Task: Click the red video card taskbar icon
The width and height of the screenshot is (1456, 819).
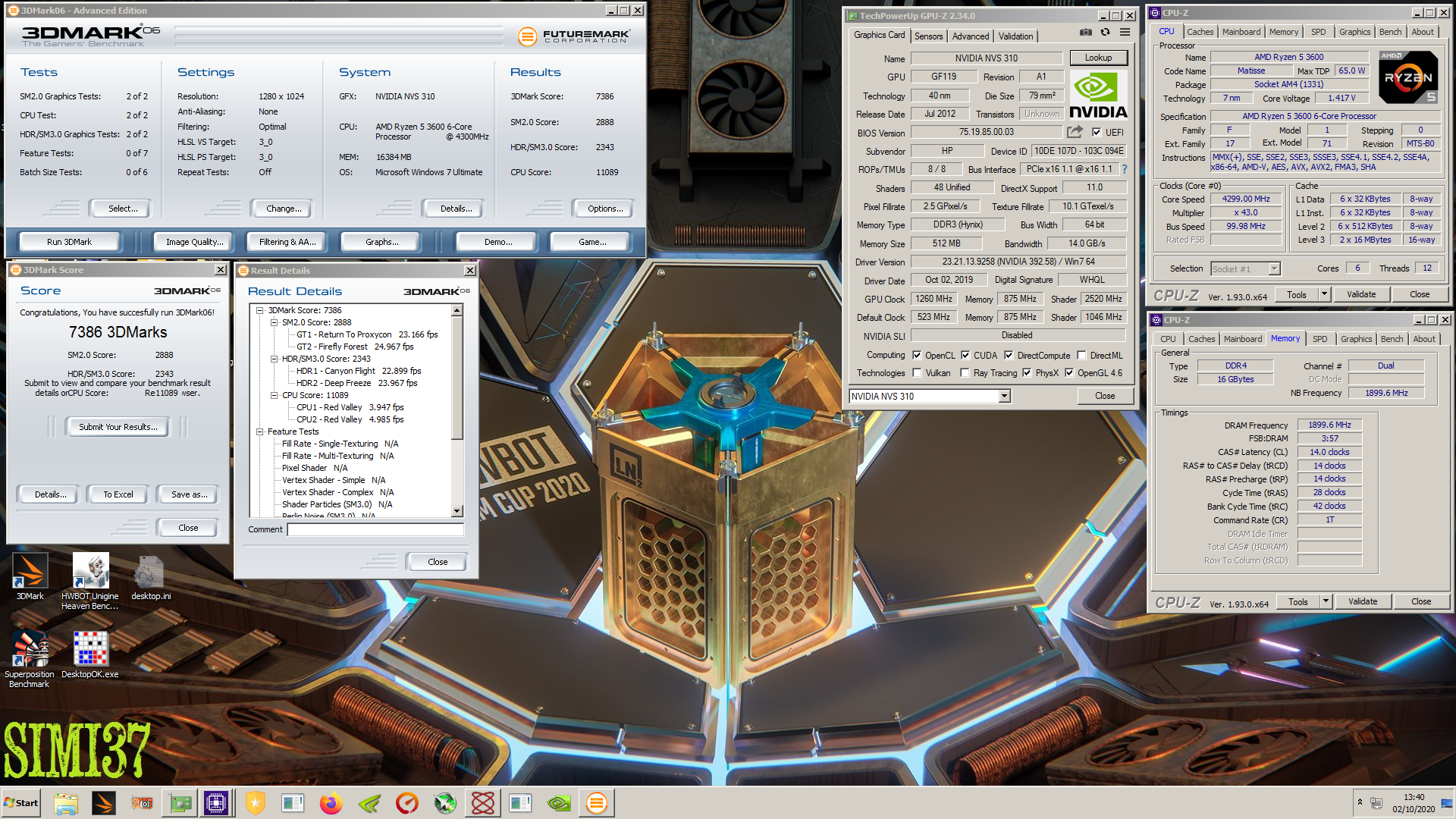Action: (142, 803)
